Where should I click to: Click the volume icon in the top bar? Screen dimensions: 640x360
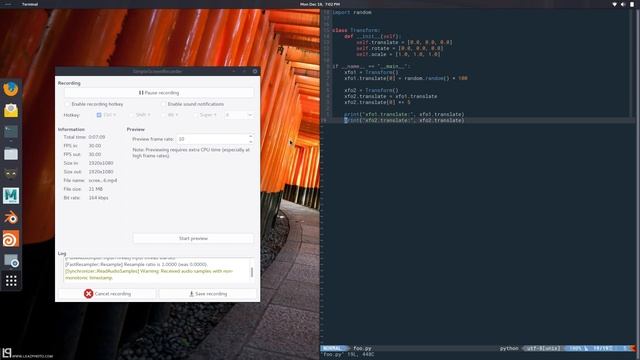(623, 4)
